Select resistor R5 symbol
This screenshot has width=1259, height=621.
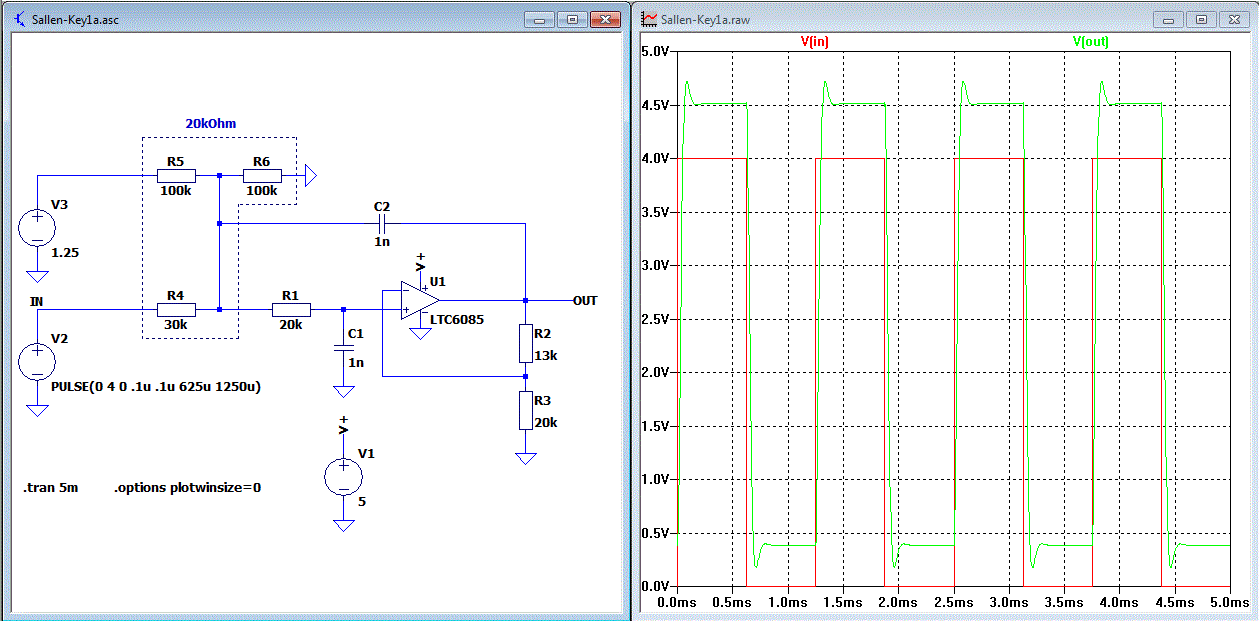[175, 175]
